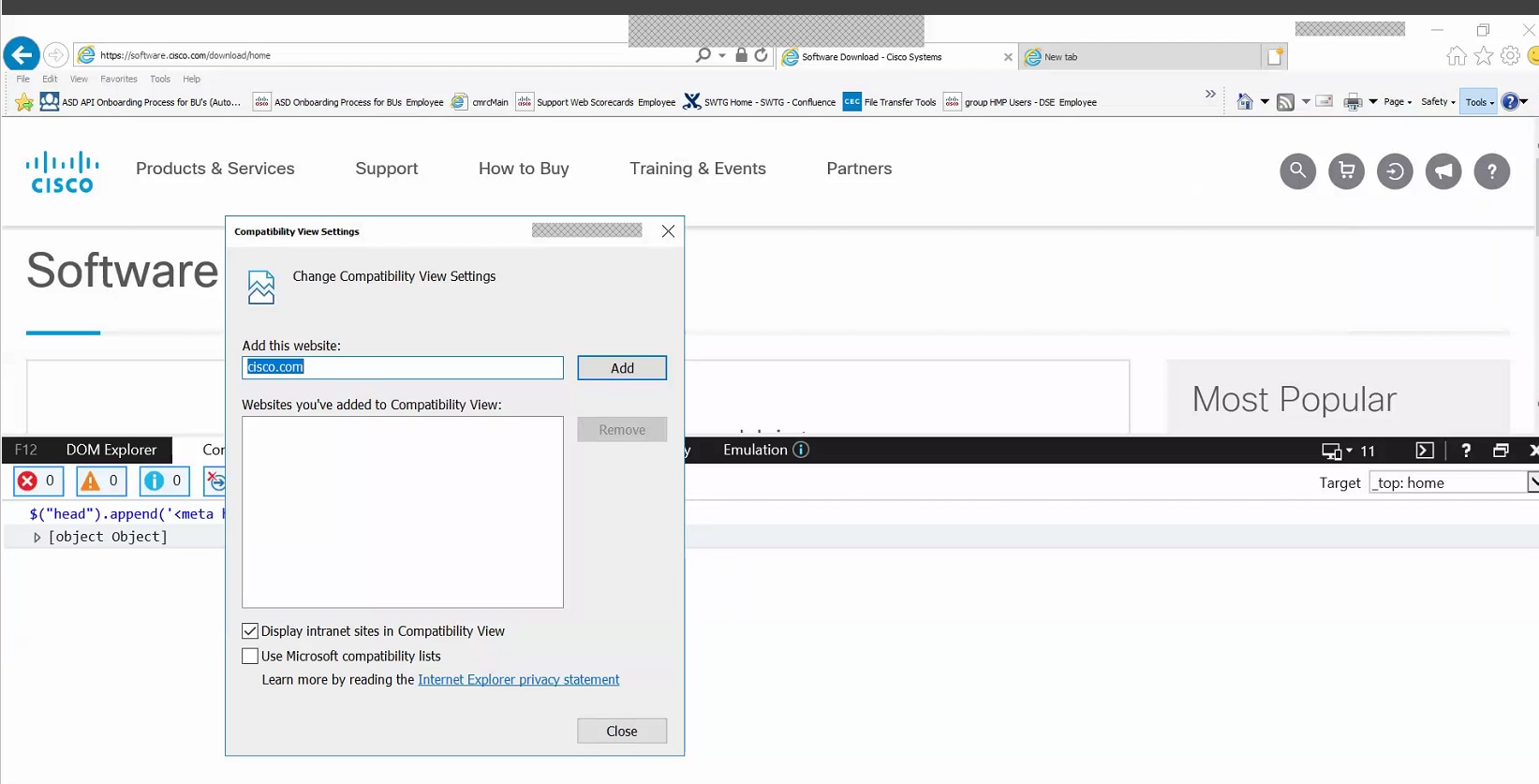Screen dimensions: 1539x784
Task: Open Favorites star at top right
Action: click(x=1484, y=56)
